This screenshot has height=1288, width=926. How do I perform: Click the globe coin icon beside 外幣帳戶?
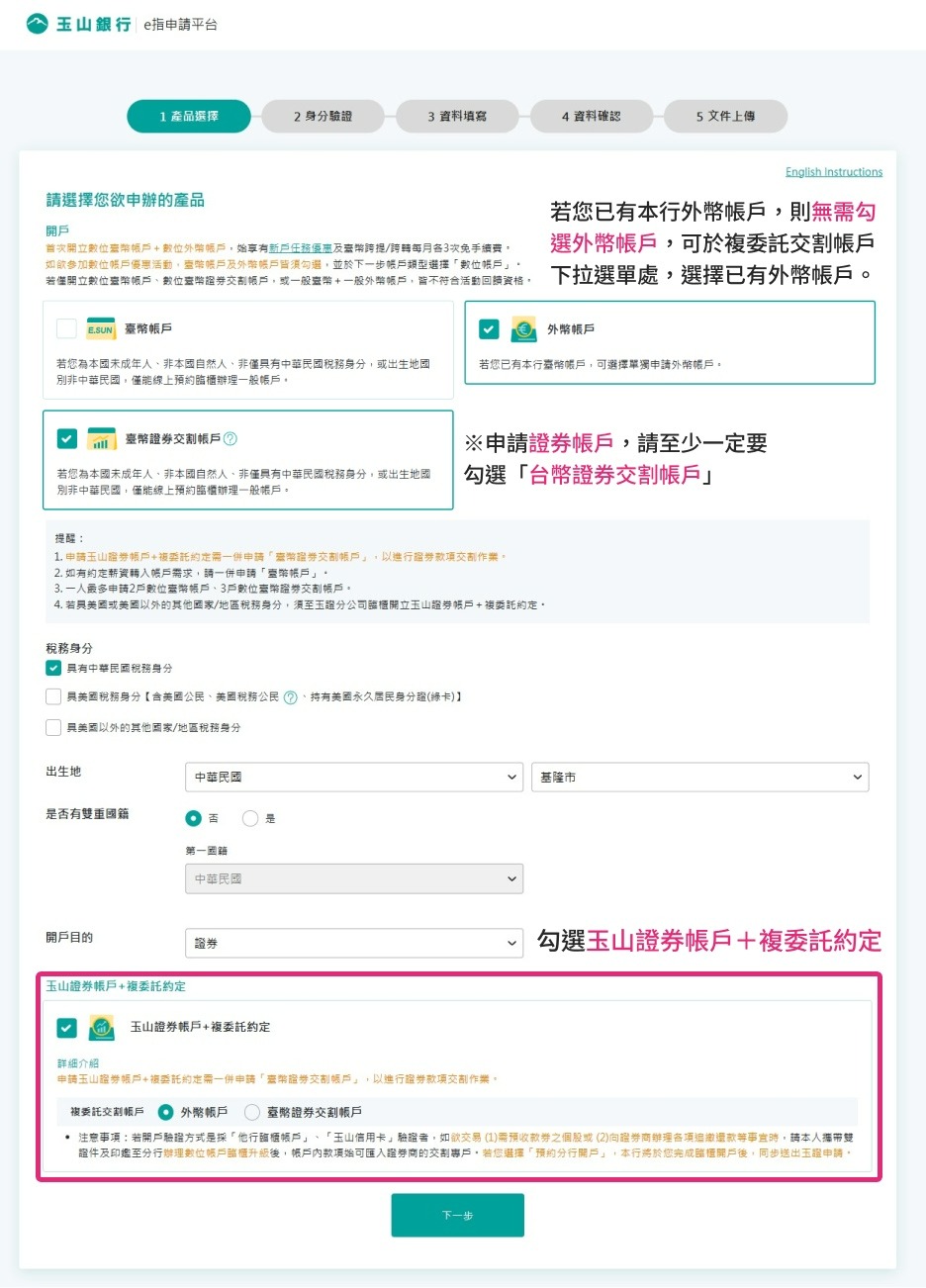coord(524,326)
